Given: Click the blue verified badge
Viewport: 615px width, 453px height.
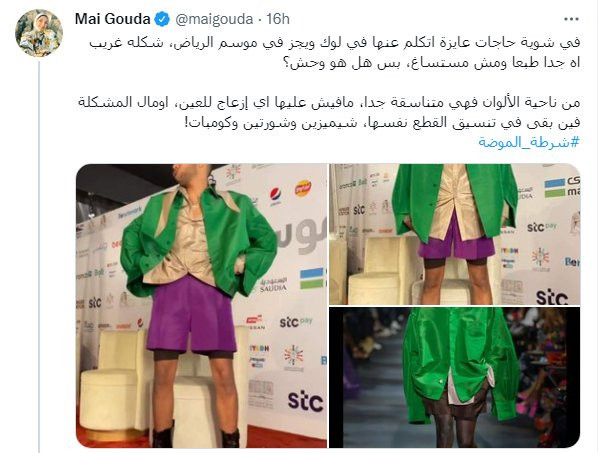Looking at the screenshot, I should click(x=162, y=19).
